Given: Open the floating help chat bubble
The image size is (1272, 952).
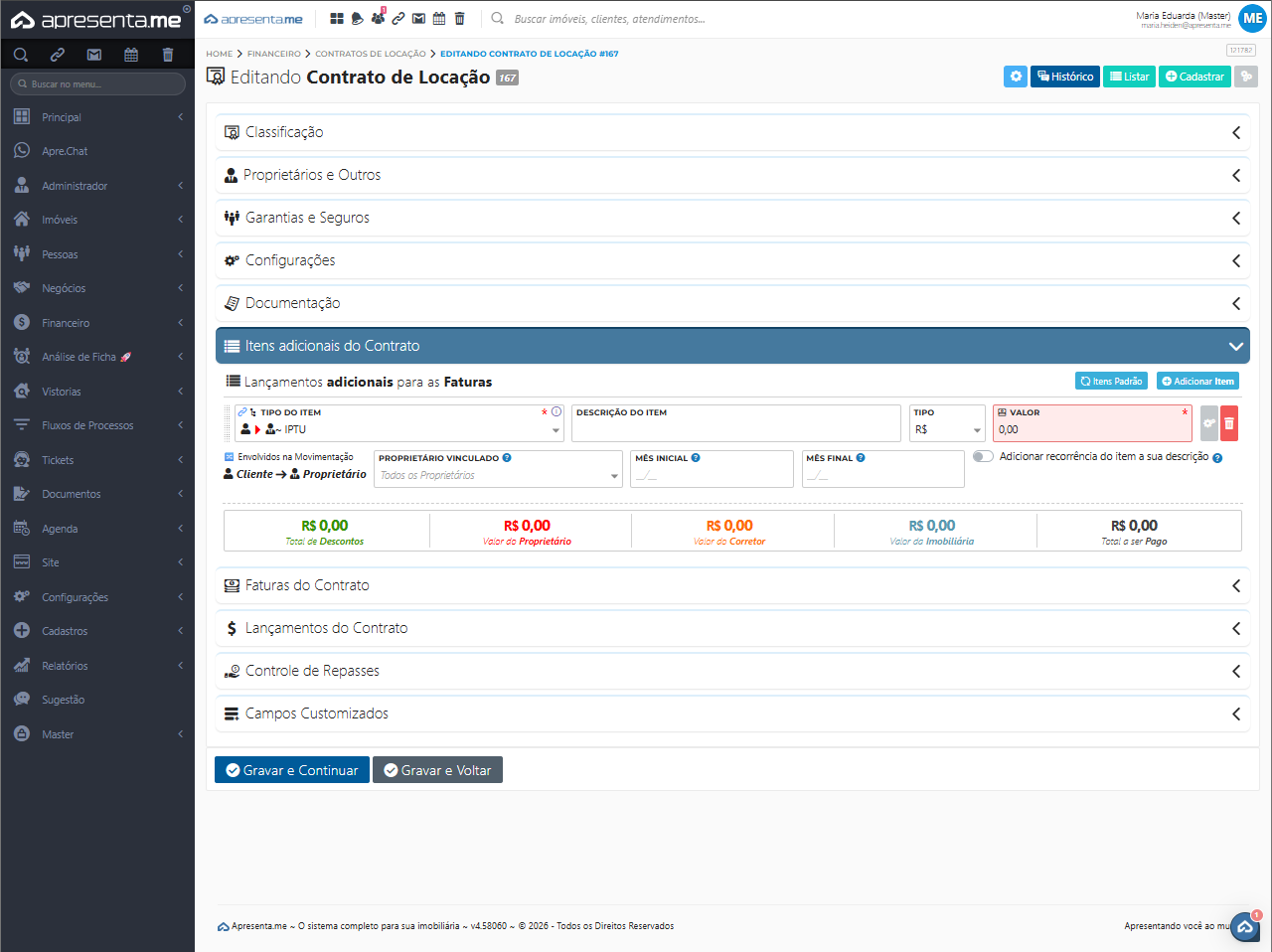Looking at the screenshot, I should 1245,926.
